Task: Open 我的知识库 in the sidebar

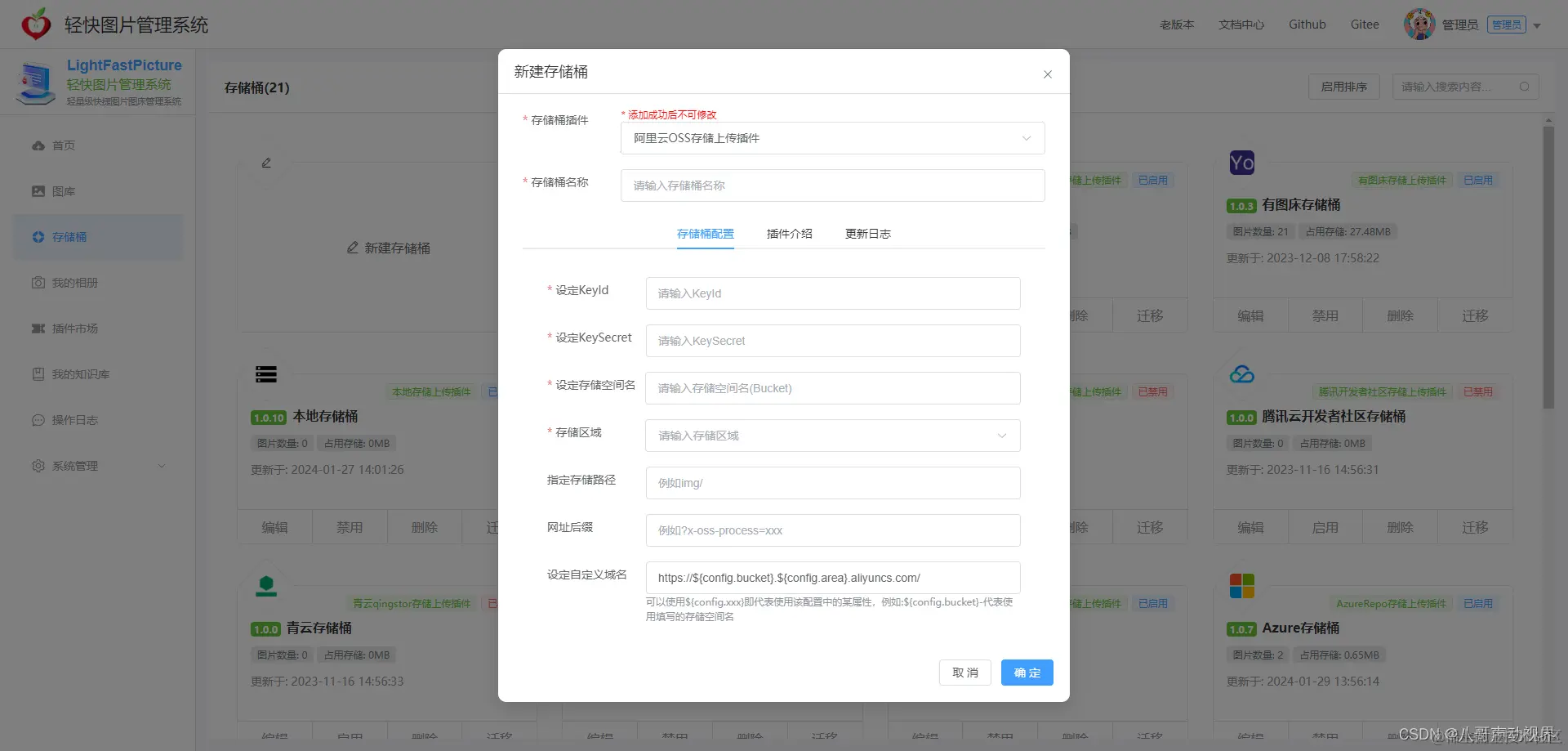Action: [x=98, y=374]
